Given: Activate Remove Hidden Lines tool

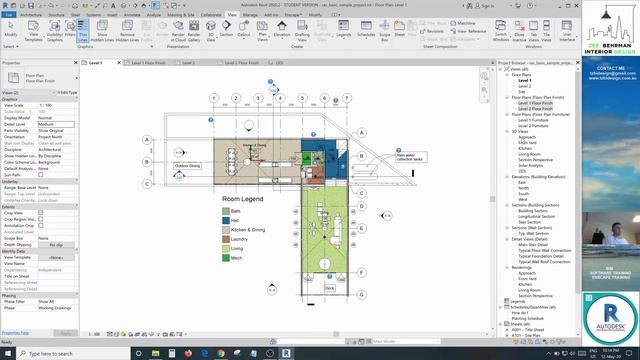Looking at the screenshot, I should point(127,31).
